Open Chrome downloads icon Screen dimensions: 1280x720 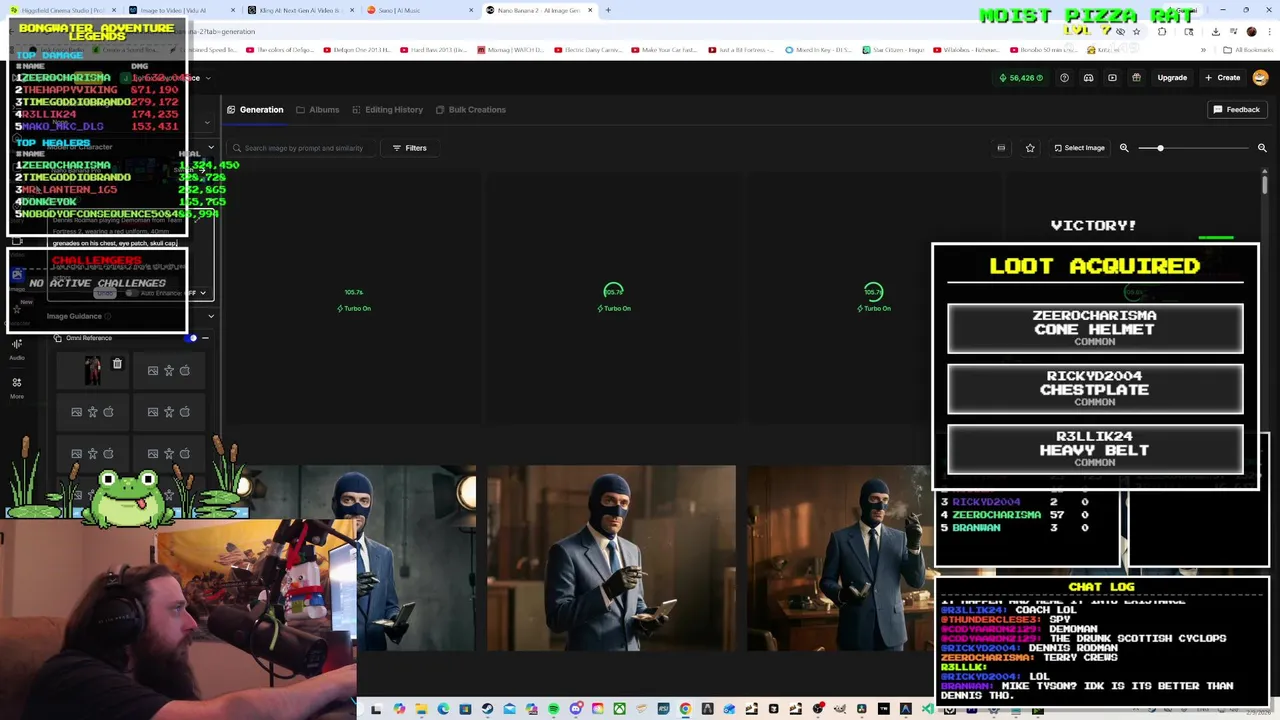point(1215,31)
